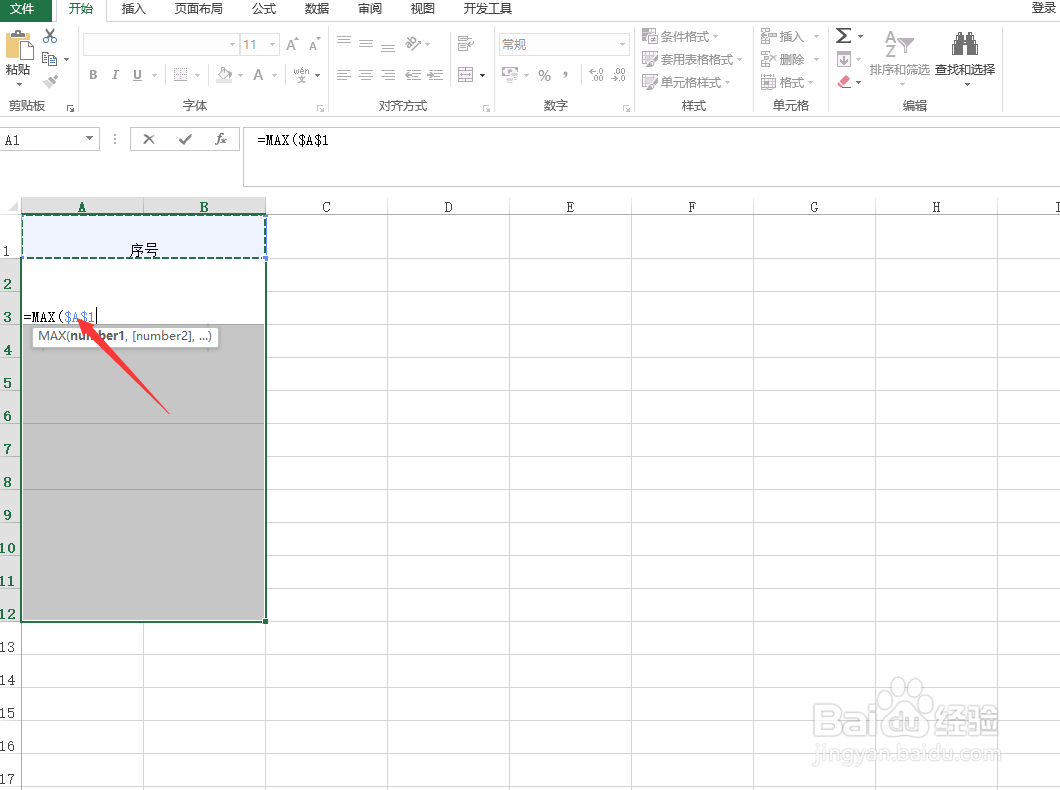Open 格式 in the cells group
Viewport: 1060px width, 790px height.
(x=787, y=82)
